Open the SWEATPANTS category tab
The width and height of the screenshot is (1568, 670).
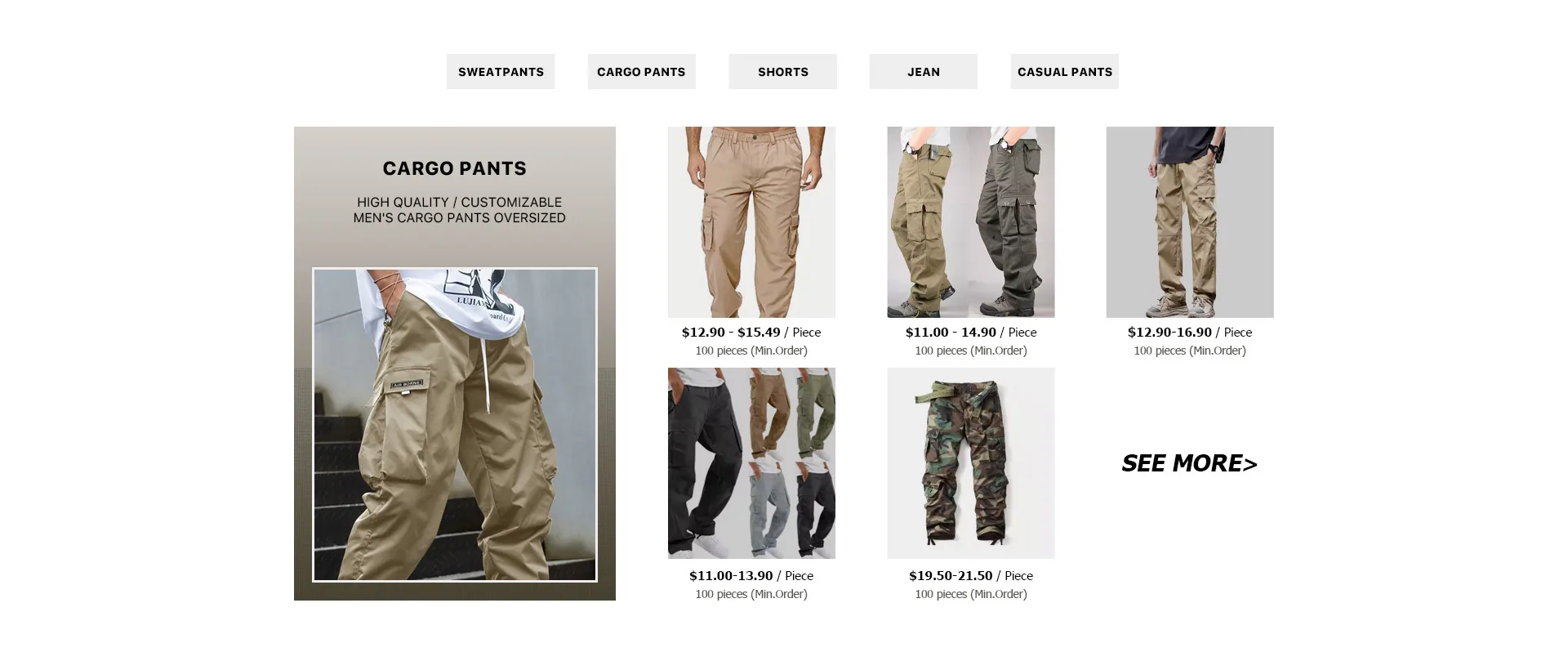pos(501,72)
